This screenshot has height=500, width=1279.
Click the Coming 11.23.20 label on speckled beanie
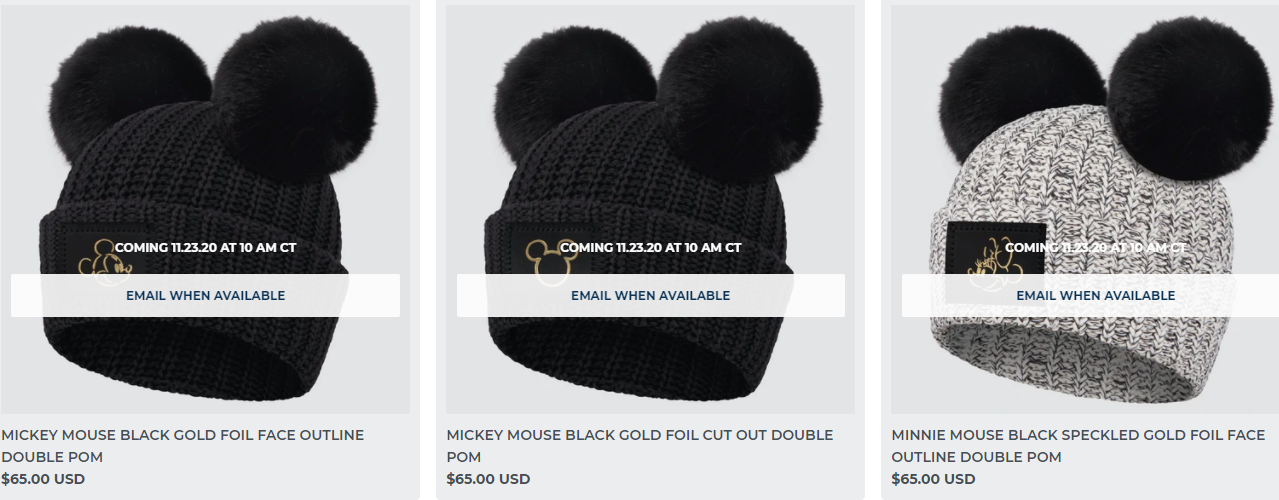pyautogui.click(x=1096, y=247)
